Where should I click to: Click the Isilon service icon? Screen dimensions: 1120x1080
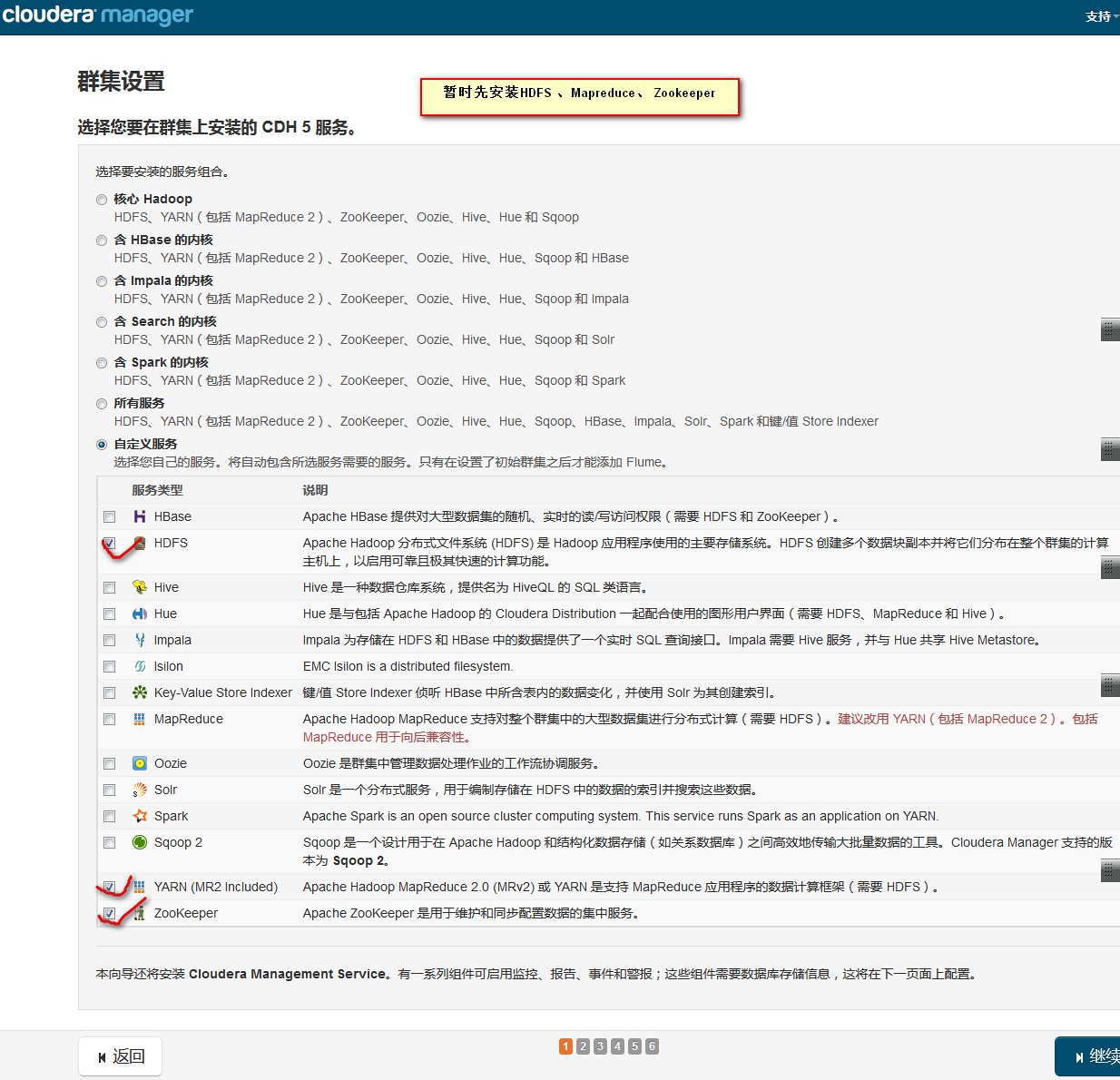point(140,666)
